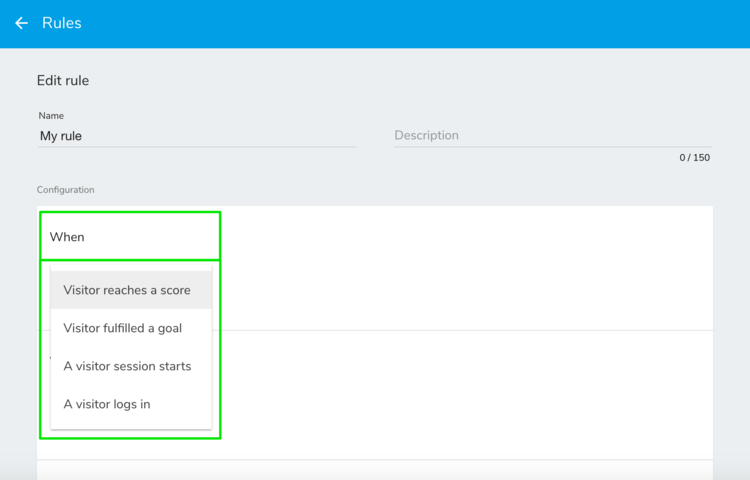Click the 0 / 150 character counter
Screen dimensions: 750x480
695,158
